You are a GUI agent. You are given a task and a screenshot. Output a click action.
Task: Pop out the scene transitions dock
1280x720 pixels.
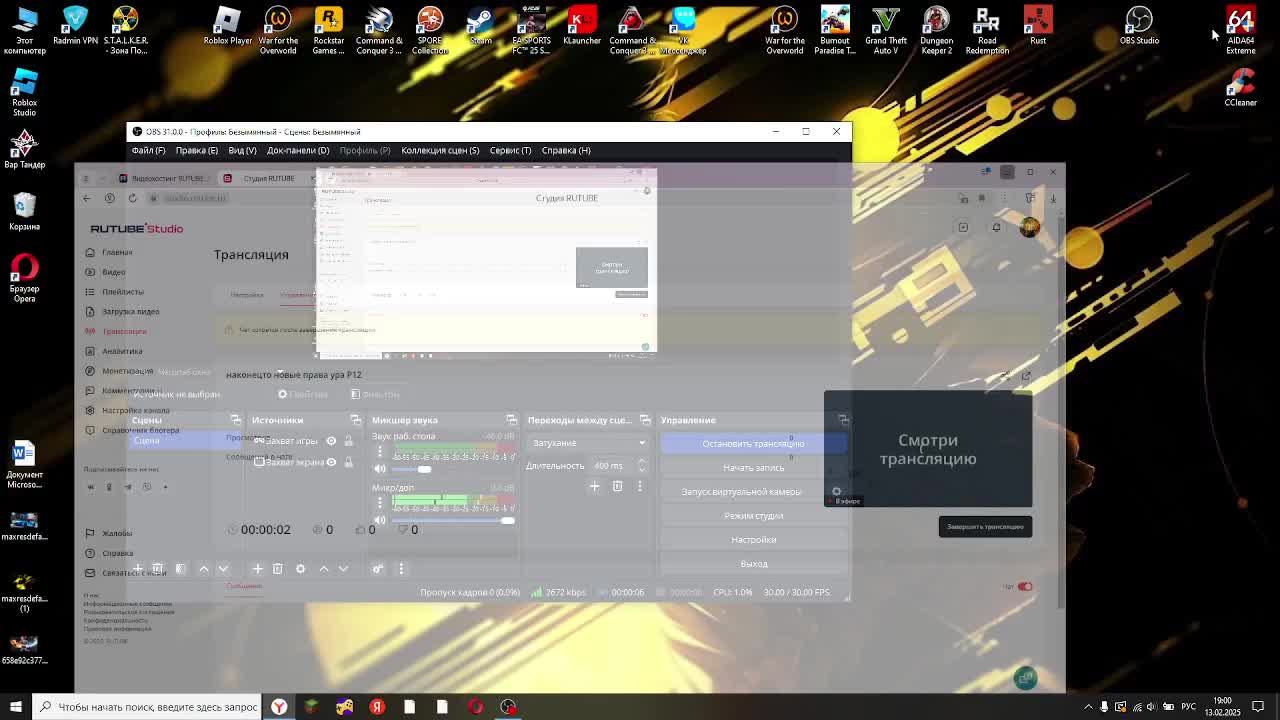645,420
